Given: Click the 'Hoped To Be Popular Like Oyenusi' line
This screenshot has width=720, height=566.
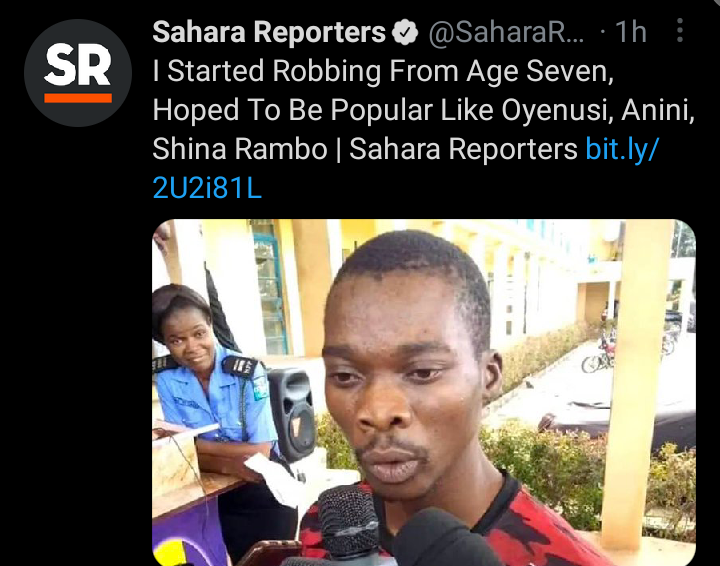Looking at the screenshot, I should click(383, 111).
